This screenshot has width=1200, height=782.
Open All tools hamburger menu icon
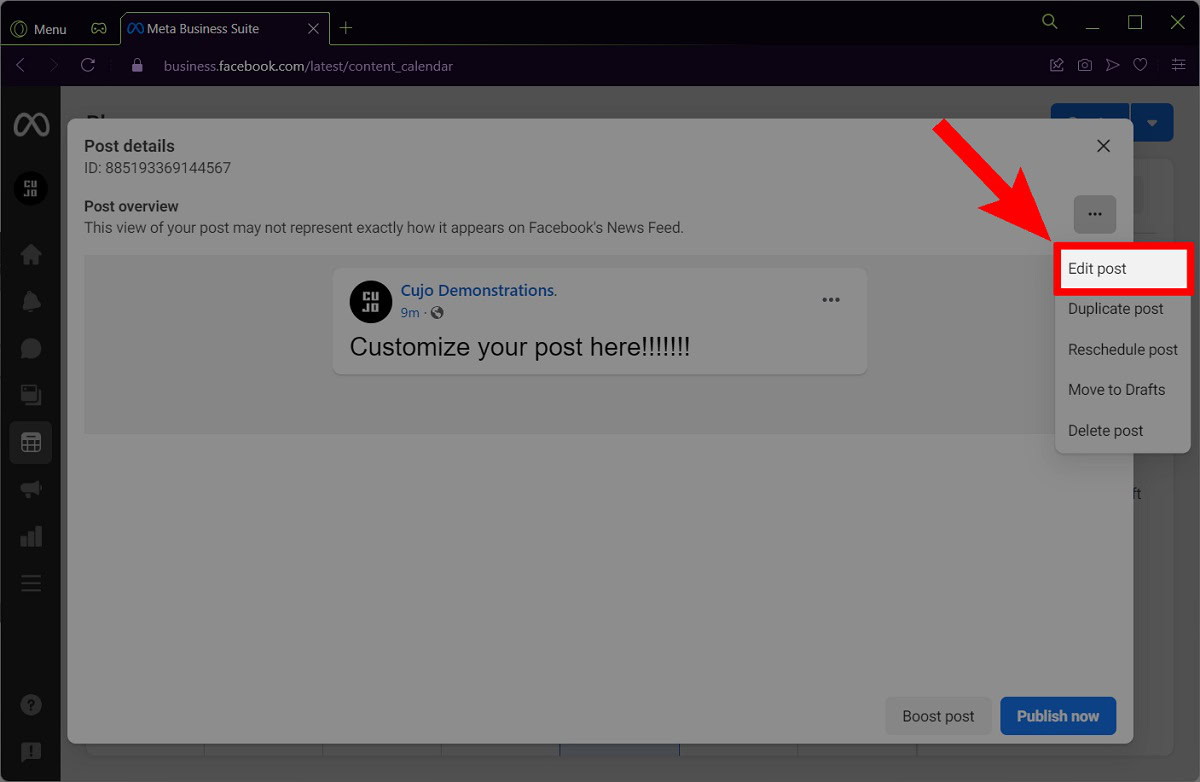click(x=31, y=583)
